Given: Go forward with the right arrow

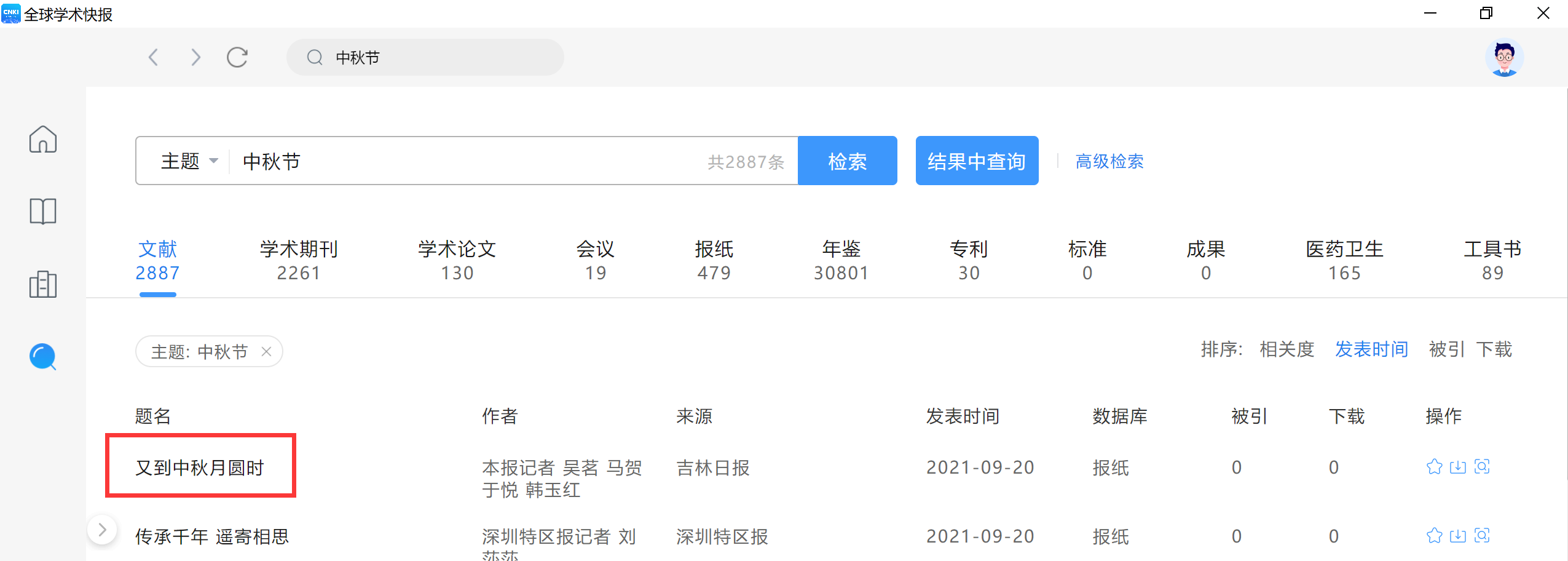Looking at the screenshot, I should click(195, 57).
